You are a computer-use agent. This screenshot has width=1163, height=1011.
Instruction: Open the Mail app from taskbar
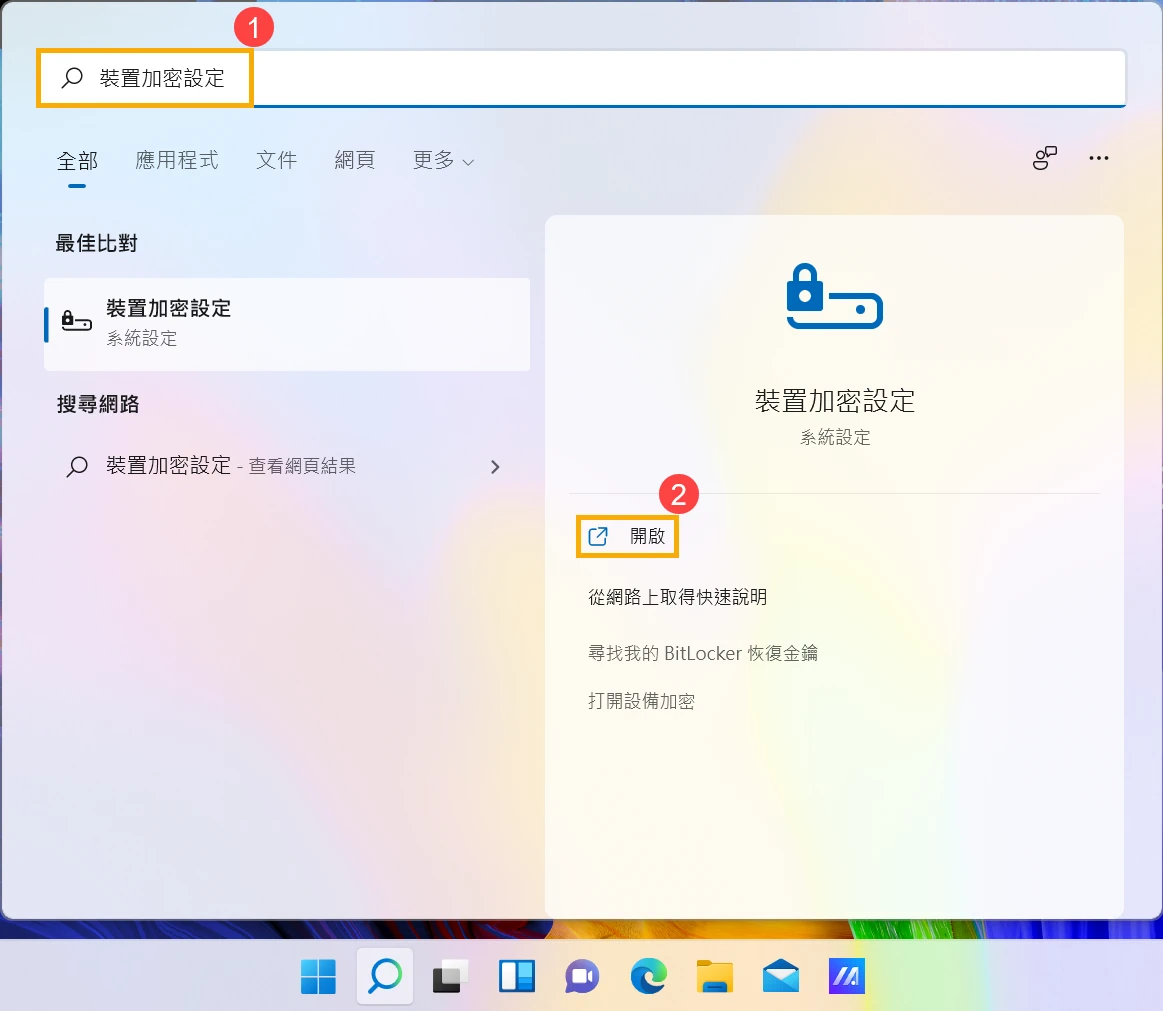tap(780, 976)
